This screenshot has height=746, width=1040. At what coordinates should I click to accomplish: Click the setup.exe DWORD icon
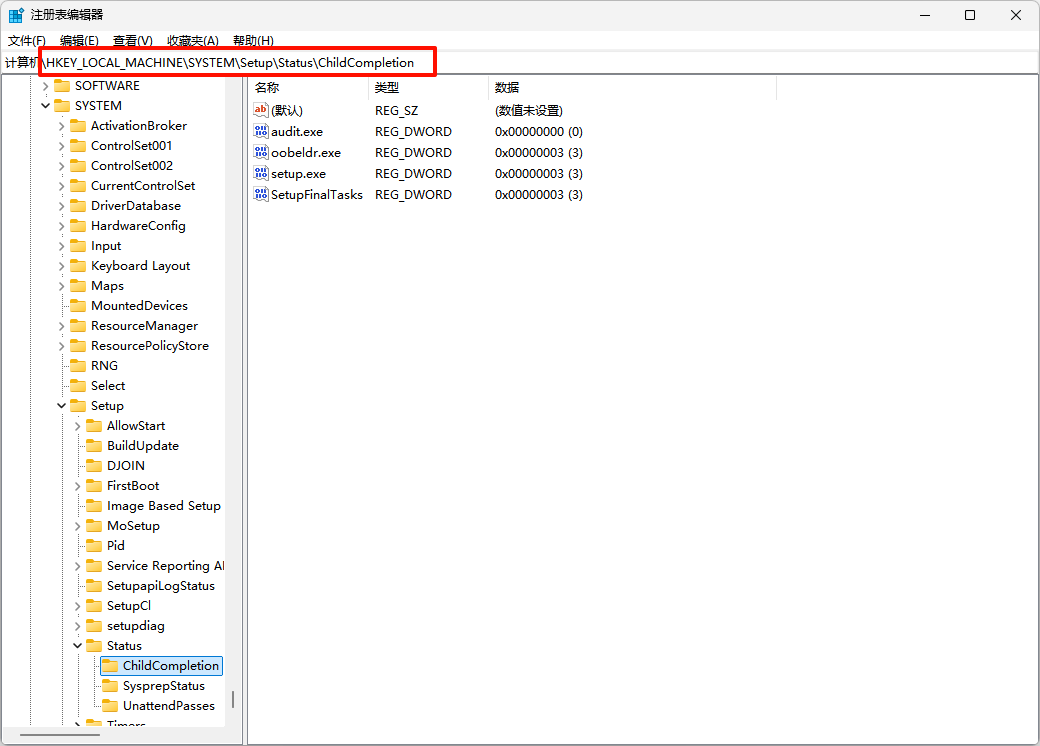(x=261, y=174)
